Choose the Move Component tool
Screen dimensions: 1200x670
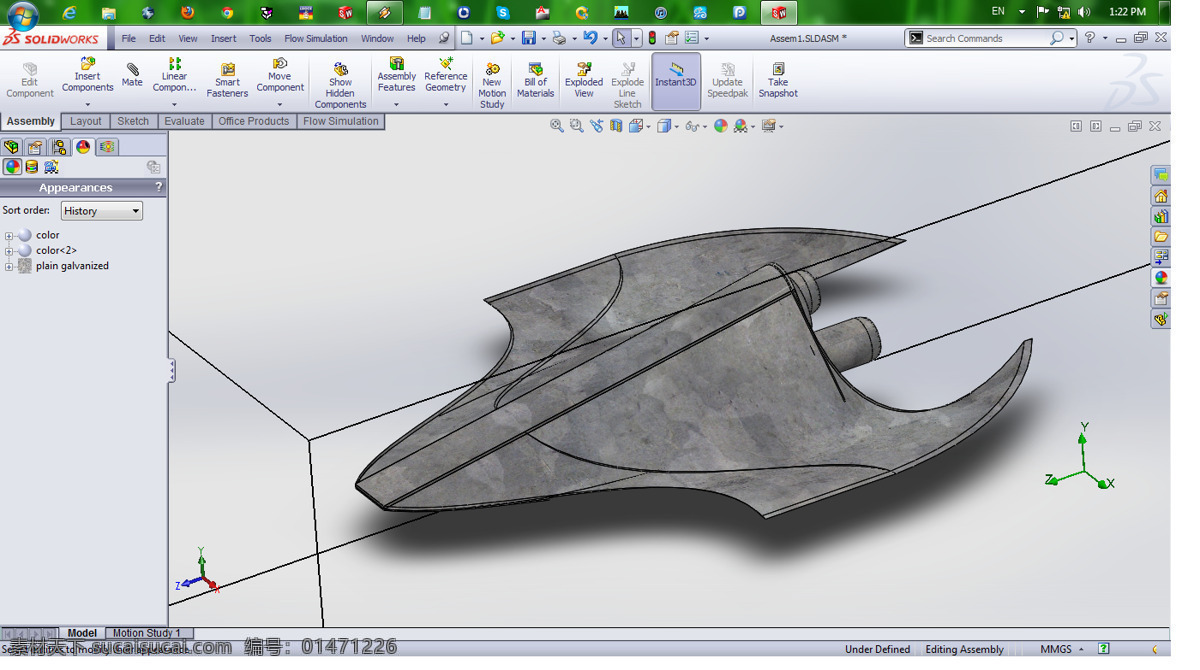coord(280,75)
